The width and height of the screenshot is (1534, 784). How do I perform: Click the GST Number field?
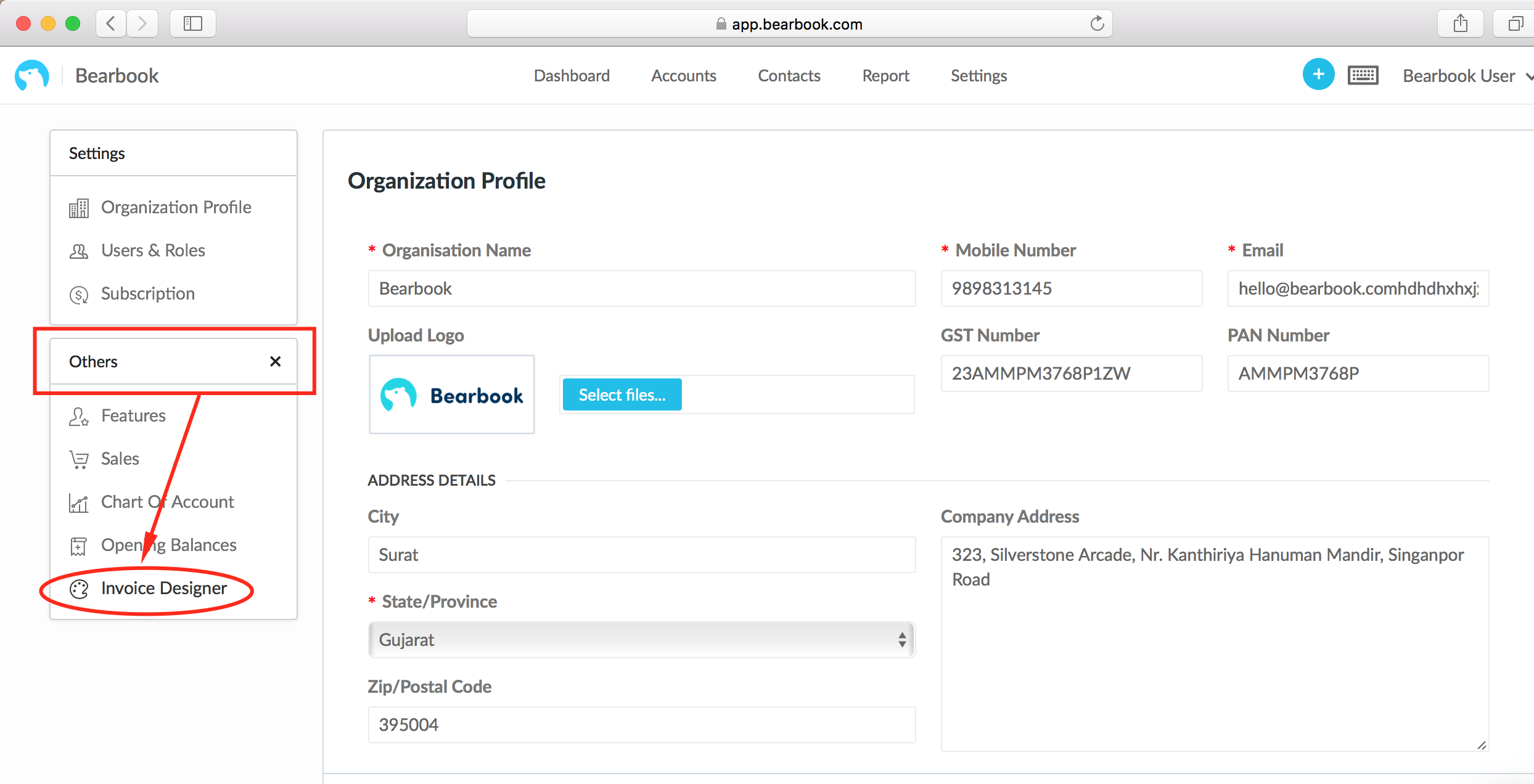point(1071,374)
